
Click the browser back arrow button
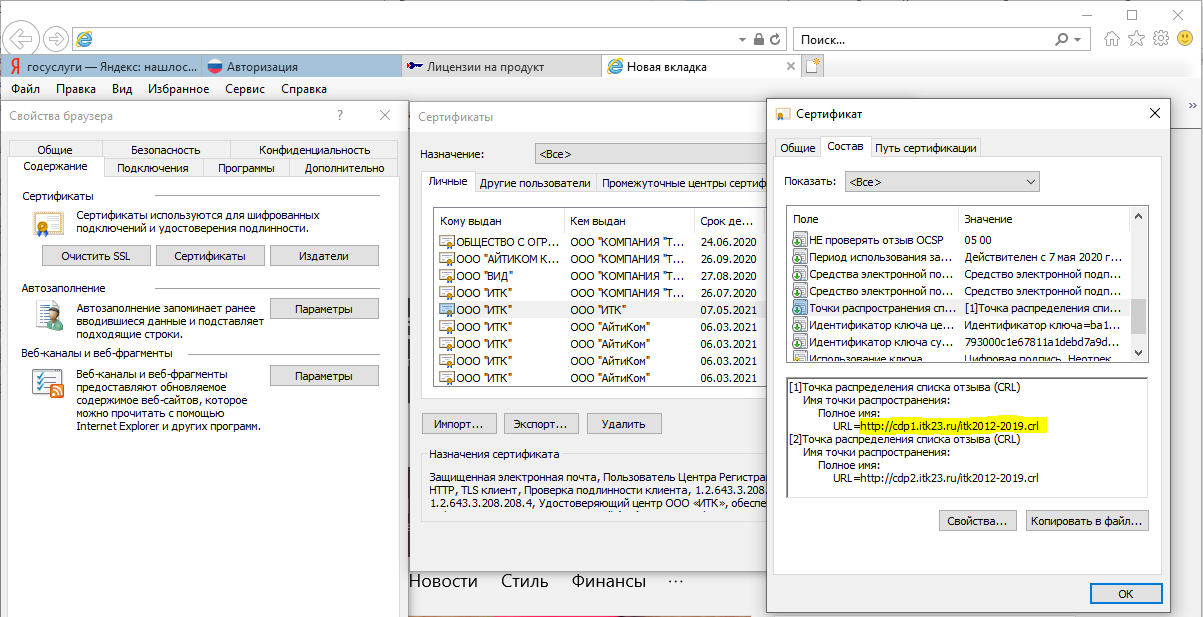tap(20, 39)
